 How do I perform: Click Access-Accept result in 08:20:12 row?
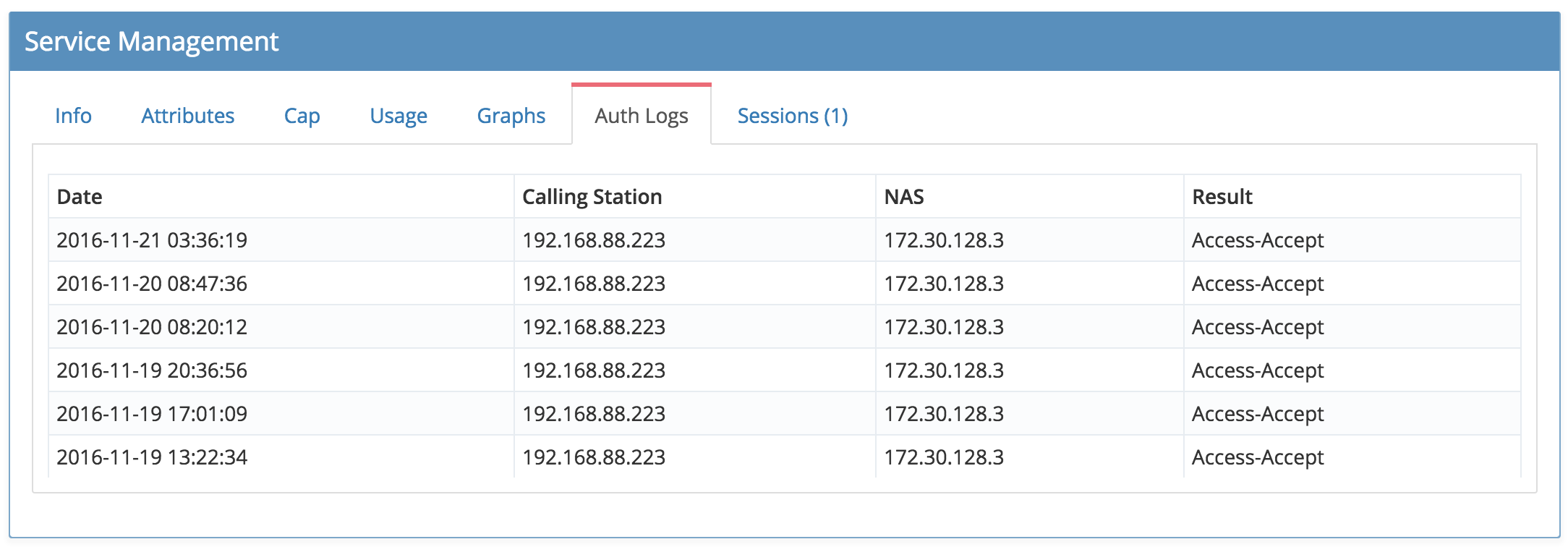click(x=1258, y=327)
